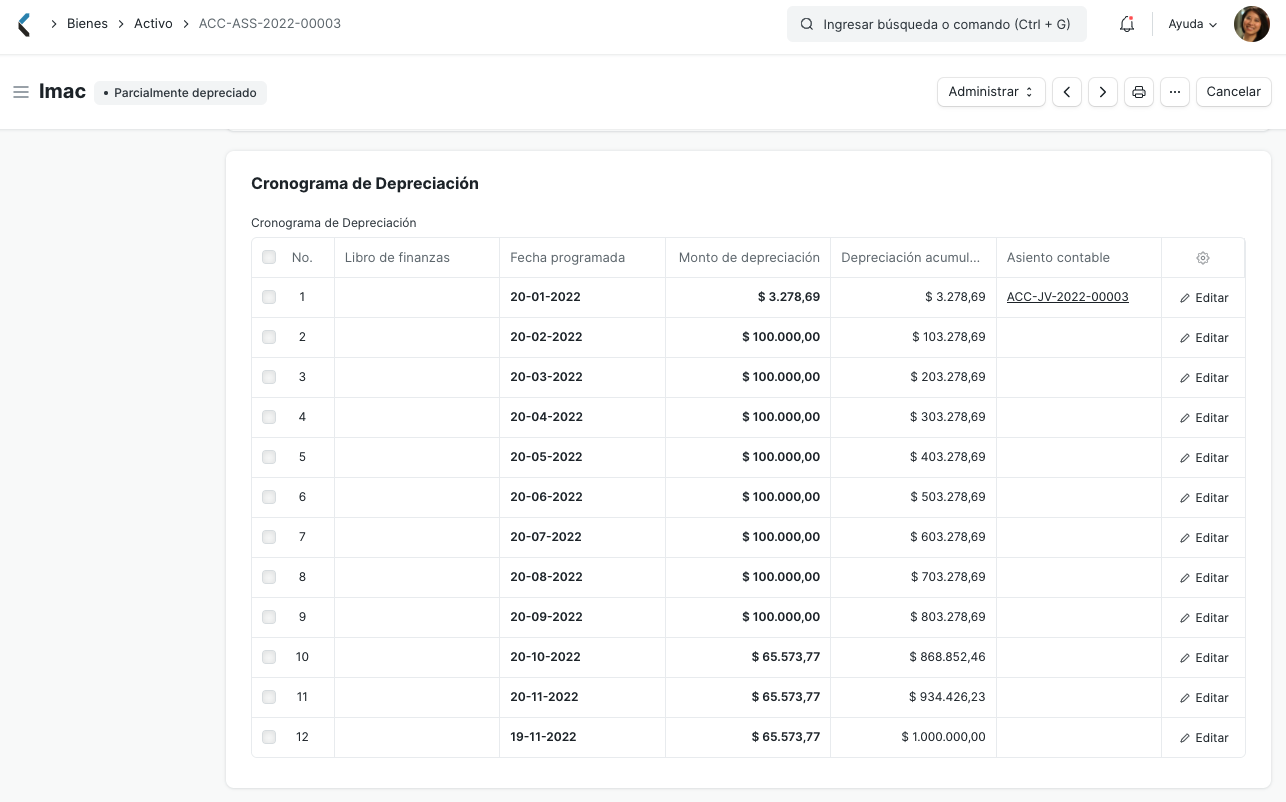Image resolution: width=1286 pixels, height=802 pixels.
Task: Open journal entry ACC-JV-2022-00003
Action: point(1068,297)
